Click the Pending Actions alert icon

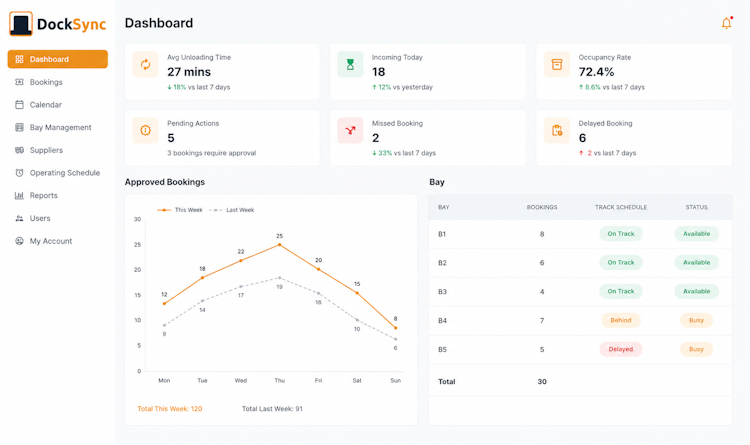click(x=145, y=130)
